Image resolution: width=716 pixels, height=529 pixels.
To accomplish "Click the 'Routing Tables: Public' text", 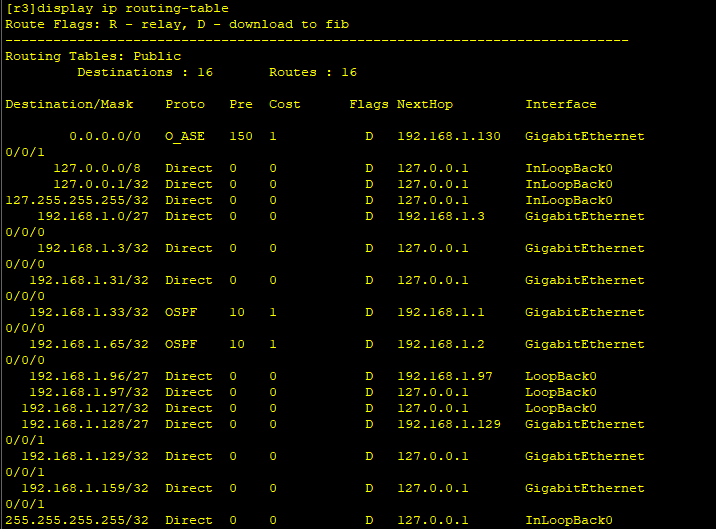I will [x=93, y=56].
